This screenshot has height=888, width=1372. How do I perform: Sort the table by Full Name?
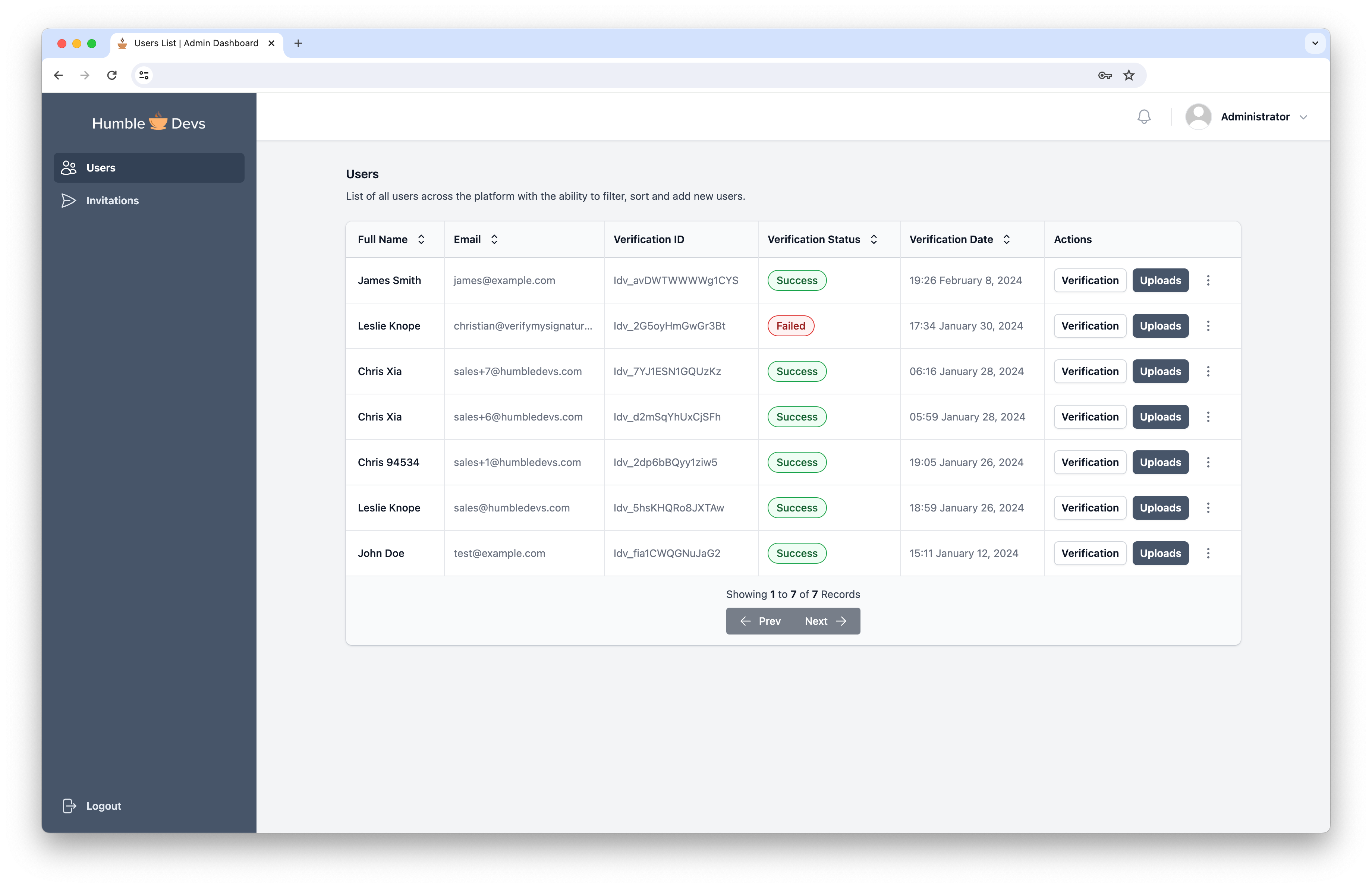(421, 239)
